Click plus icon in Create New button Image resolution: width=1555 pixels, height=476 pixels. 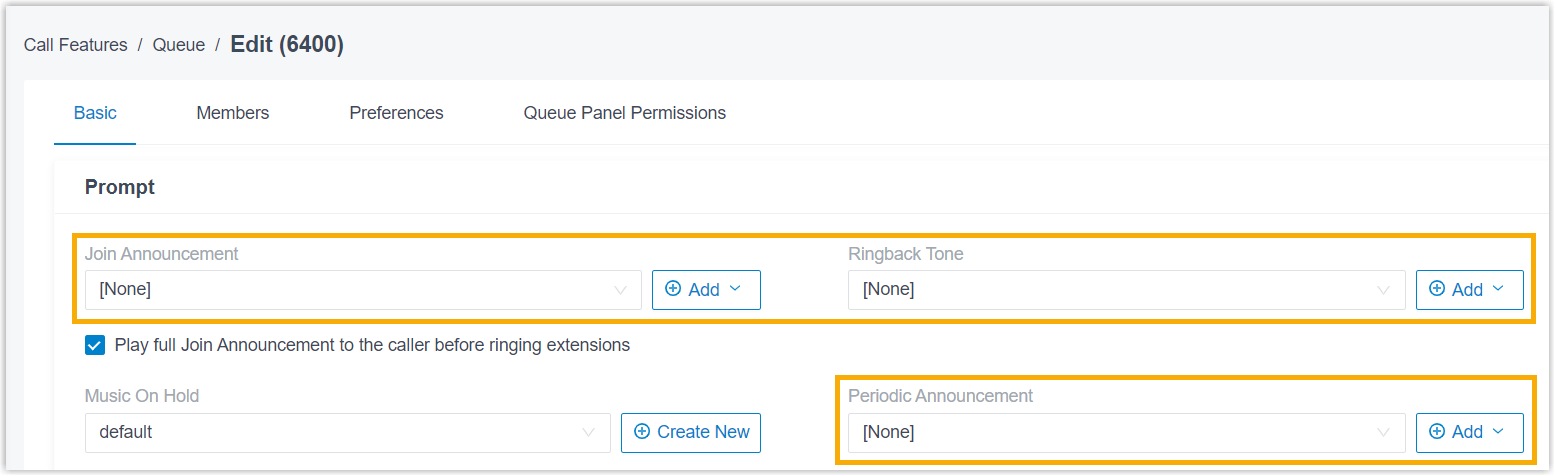[642, 432]
